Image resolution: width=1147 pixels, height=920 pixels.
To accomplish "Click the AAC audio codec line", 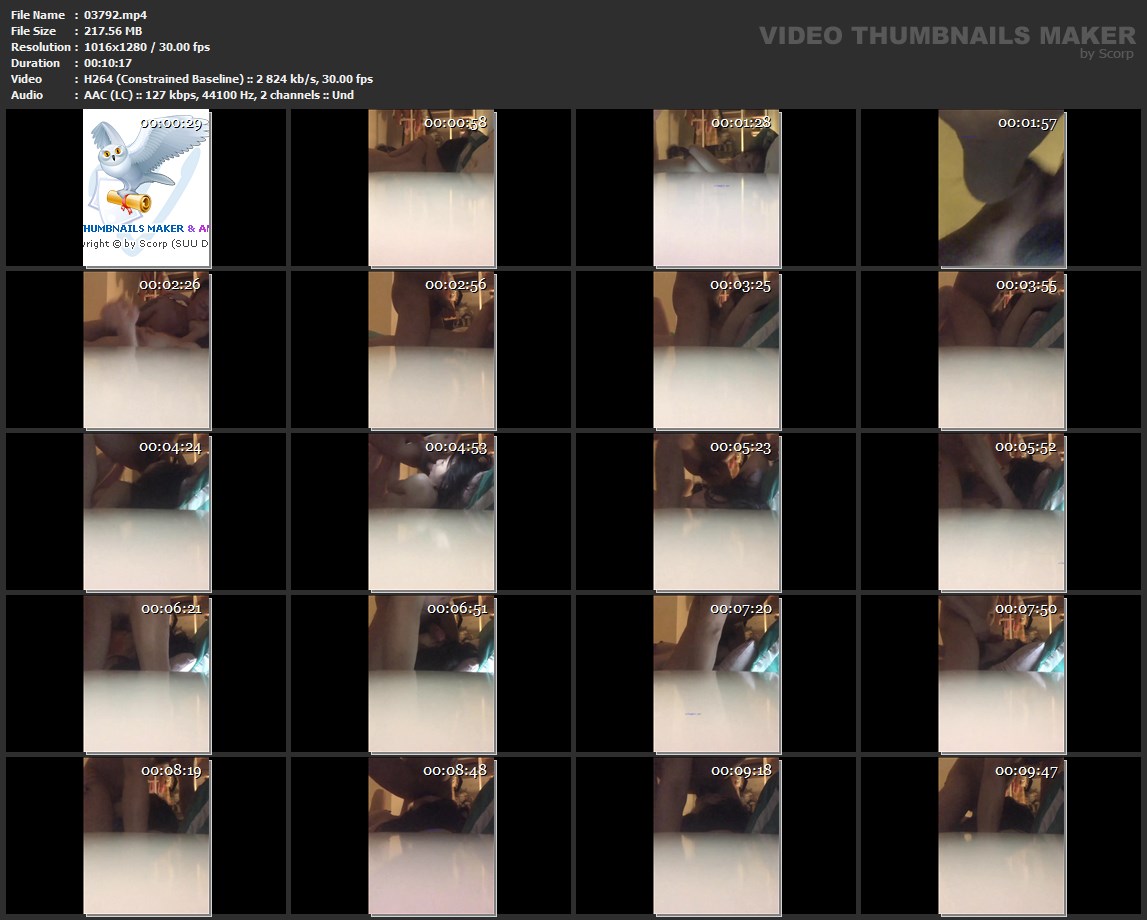I will (x=219, y=95).
